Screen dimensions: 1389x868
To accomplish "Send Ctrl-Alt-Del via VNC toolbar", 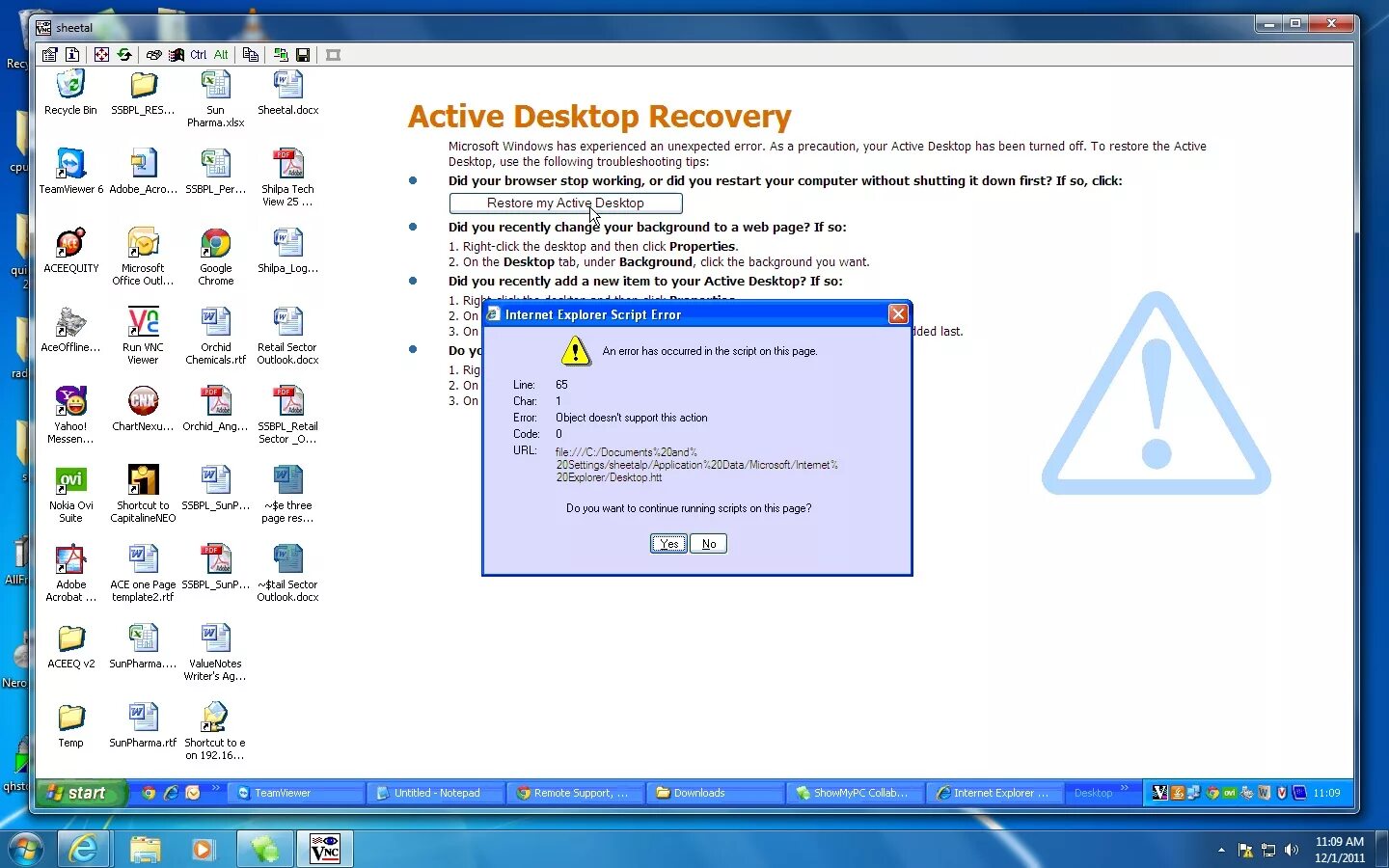I will point(153,55).
